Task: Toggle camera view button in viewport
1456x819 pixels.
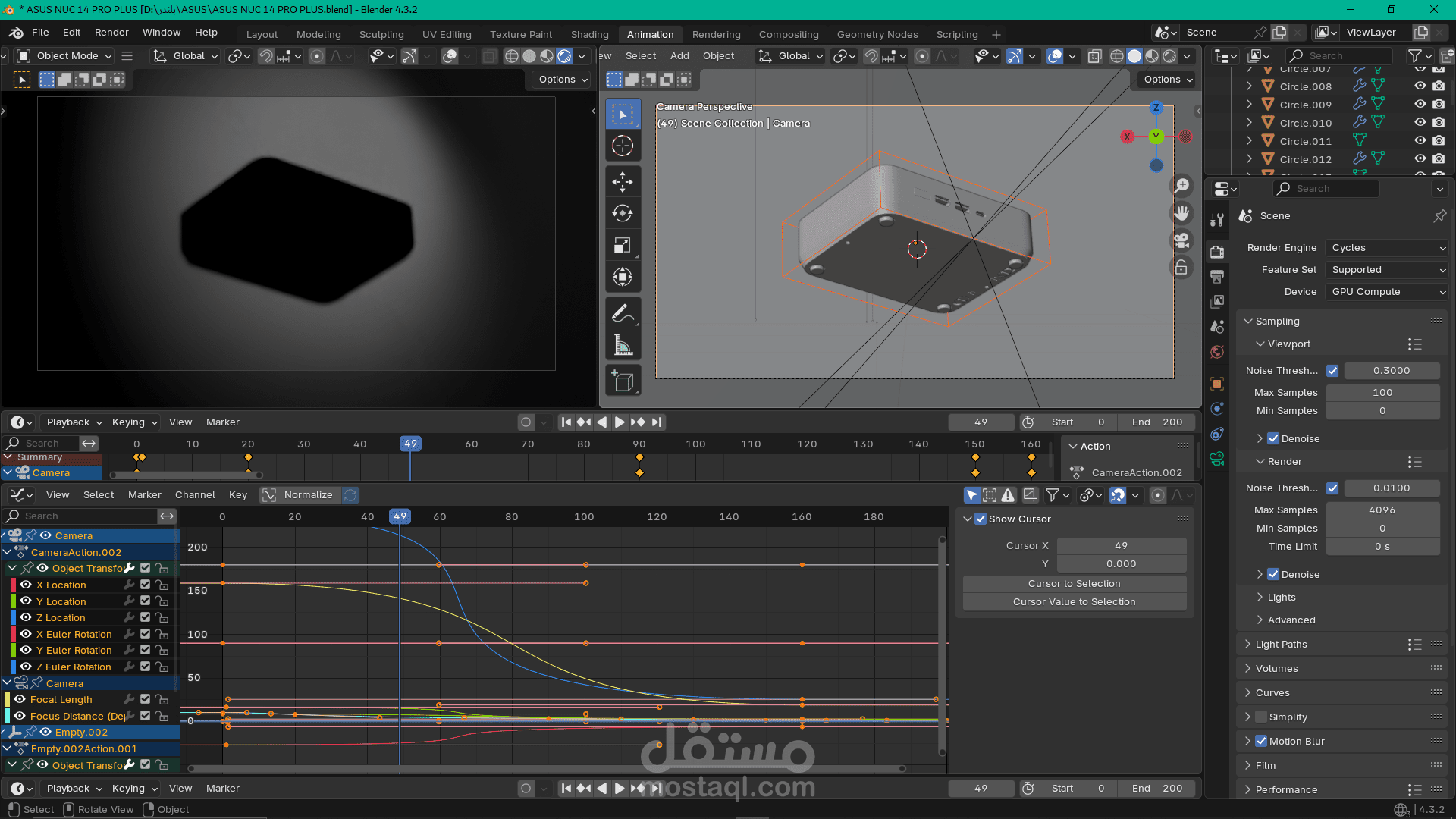Action: tap(1181, 241)
